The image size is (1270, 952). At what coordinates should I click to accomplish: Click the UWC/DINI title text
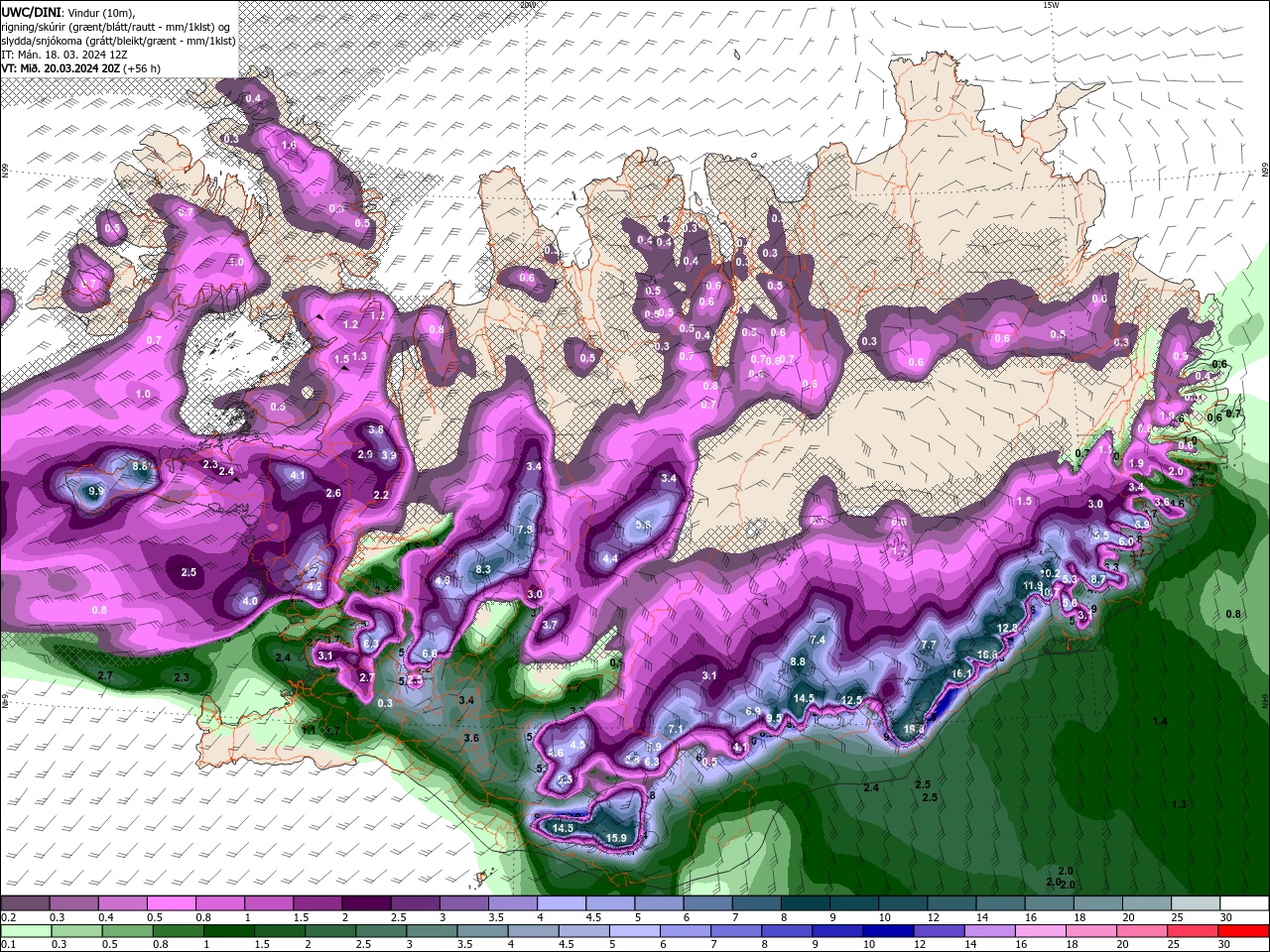32,12
